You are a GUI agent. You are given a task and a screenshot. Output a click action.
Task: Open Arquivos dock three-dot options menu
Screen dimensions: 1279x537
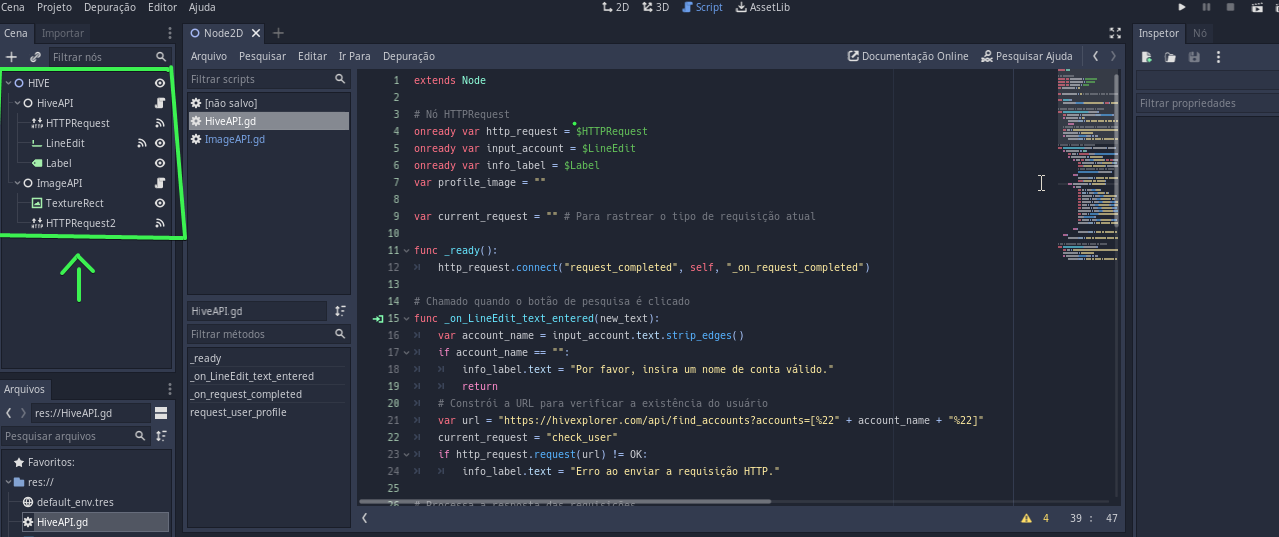169,389
